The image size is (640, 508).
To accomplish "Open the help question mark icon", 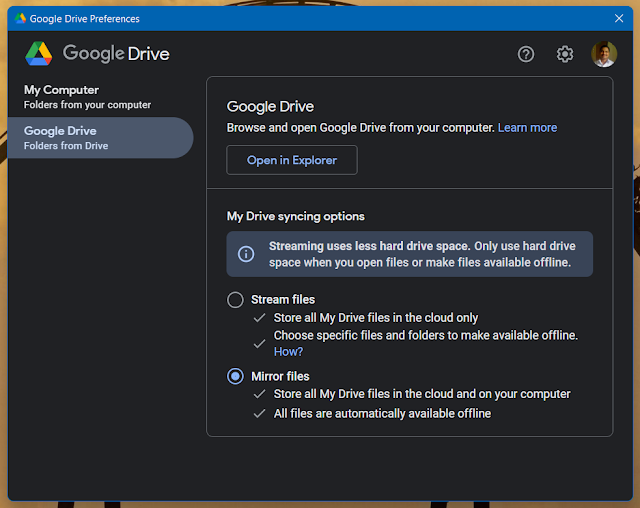I will point(526,54).
